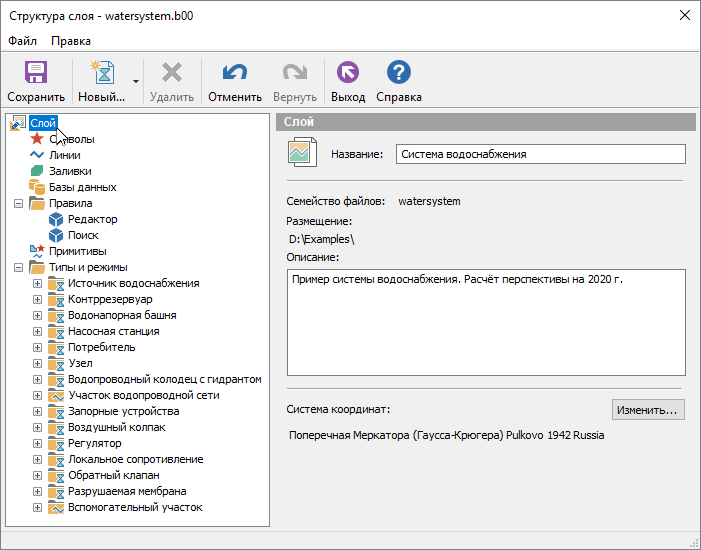Expand the Запорные устройства node
This screenshot has width=701, height=550.
click(38, 411)
